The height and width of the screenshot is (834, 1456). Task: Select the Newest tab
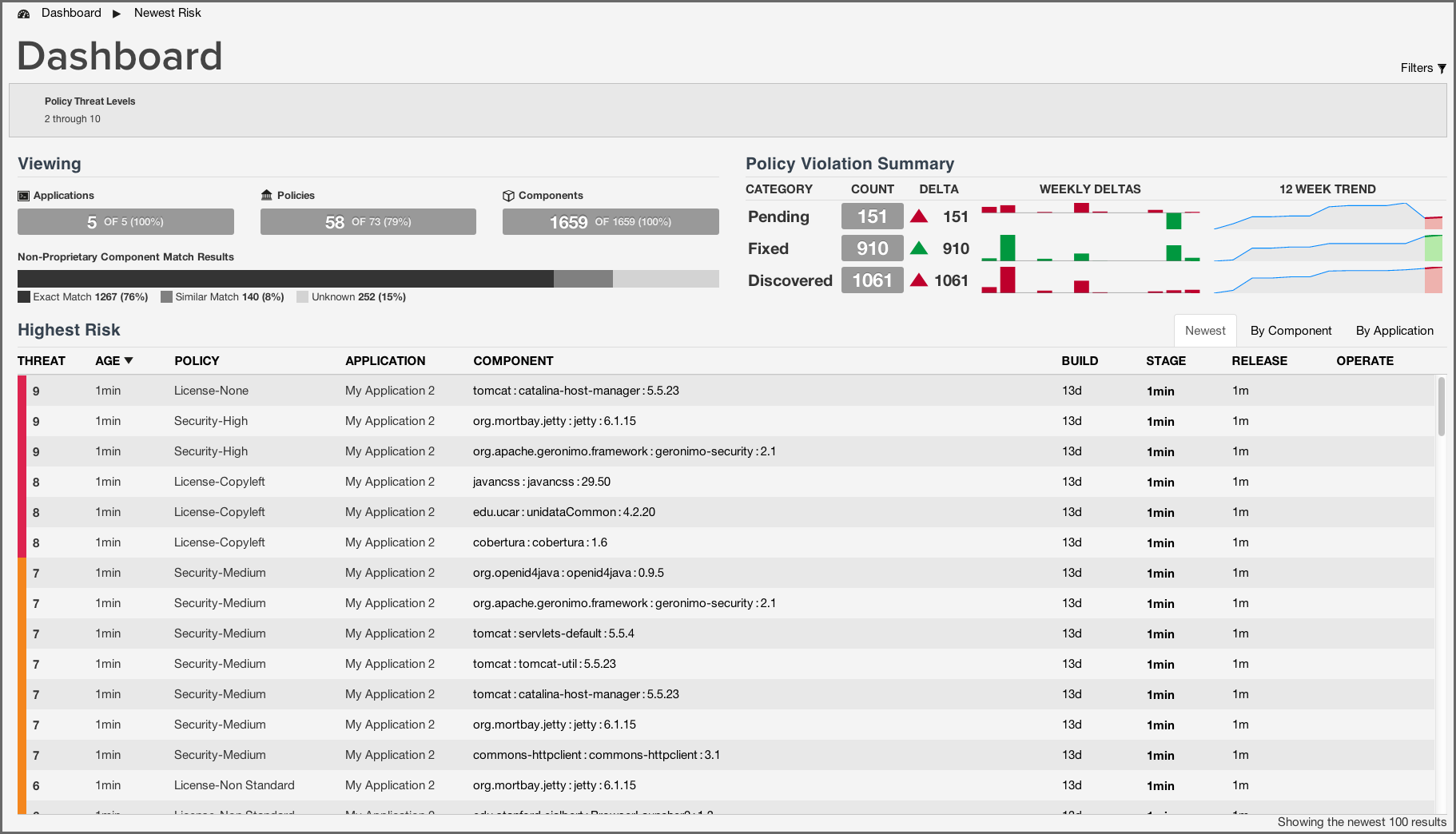pyautogui.click(x=1205, y=331)
